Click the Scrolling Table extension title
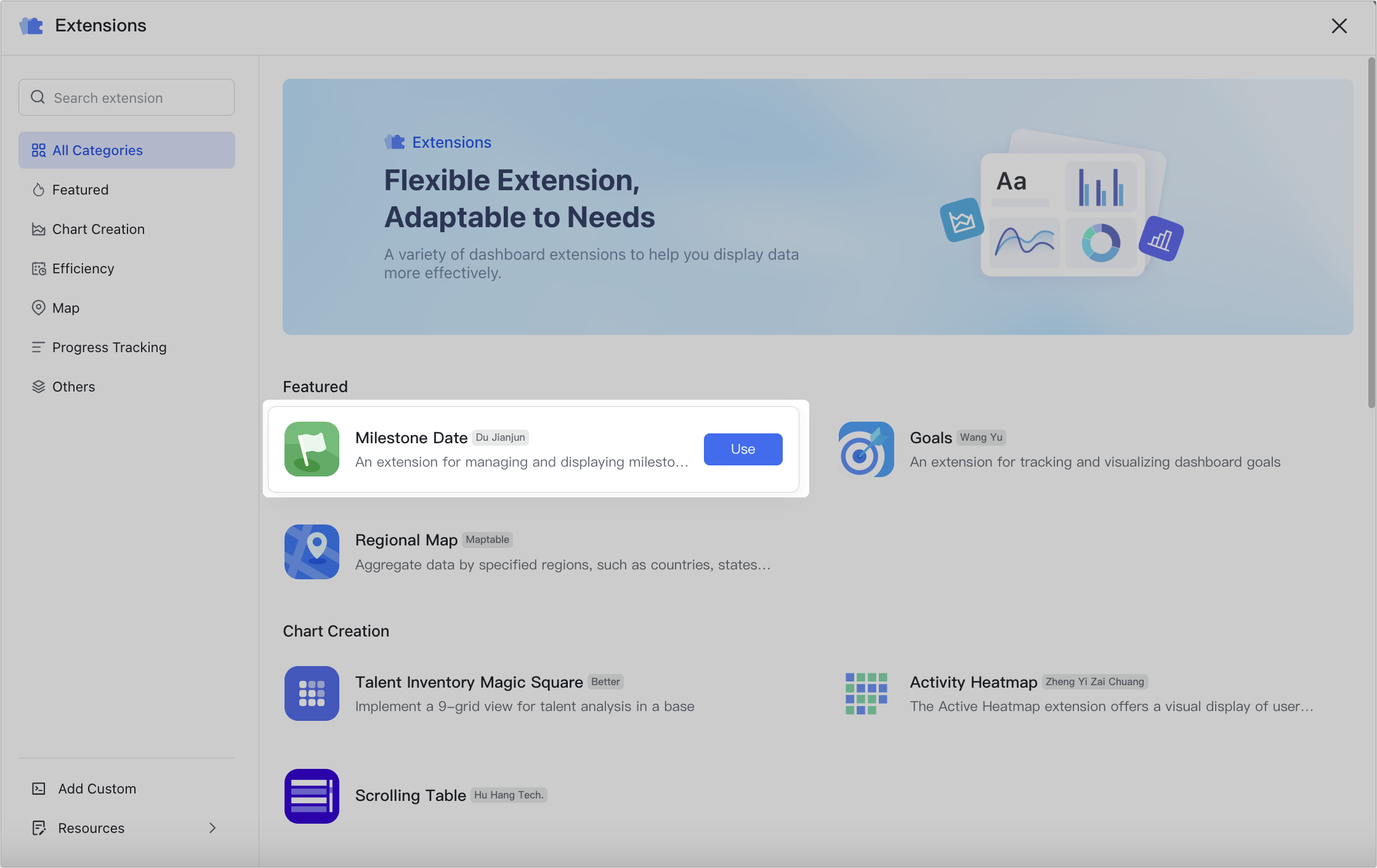This screenshot has width=1377, height=868. [410, 795]
